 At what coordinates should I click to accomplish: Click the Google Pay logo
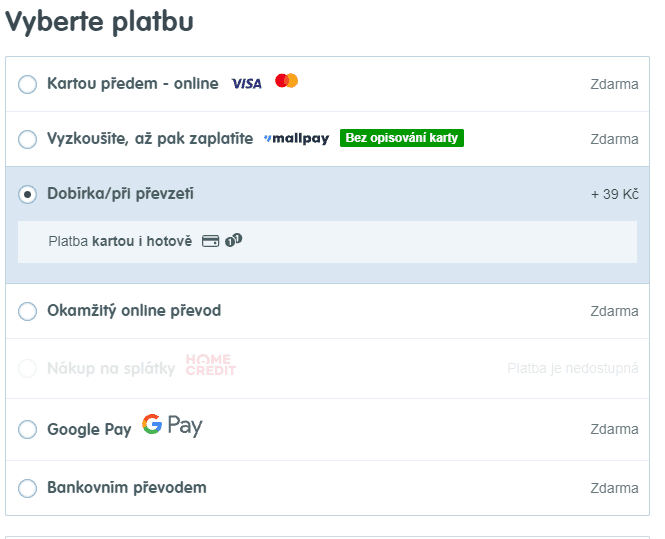pyautogui.click(x=172, y=426)
